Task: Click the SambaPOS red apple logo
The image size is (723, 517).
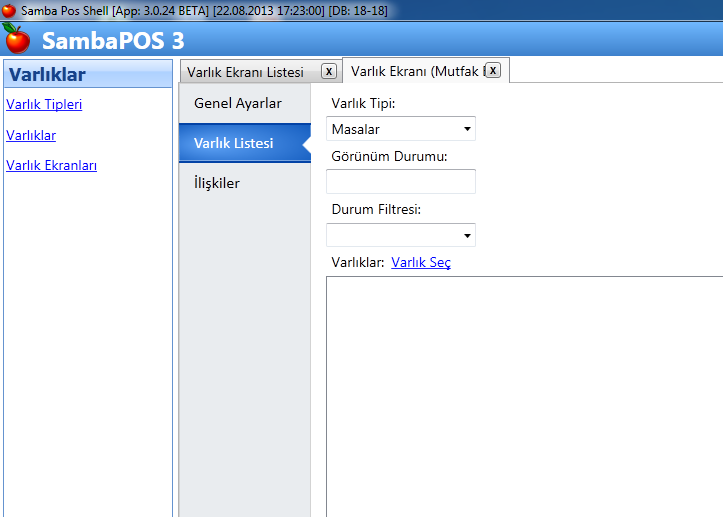Action: click(17, 40)
